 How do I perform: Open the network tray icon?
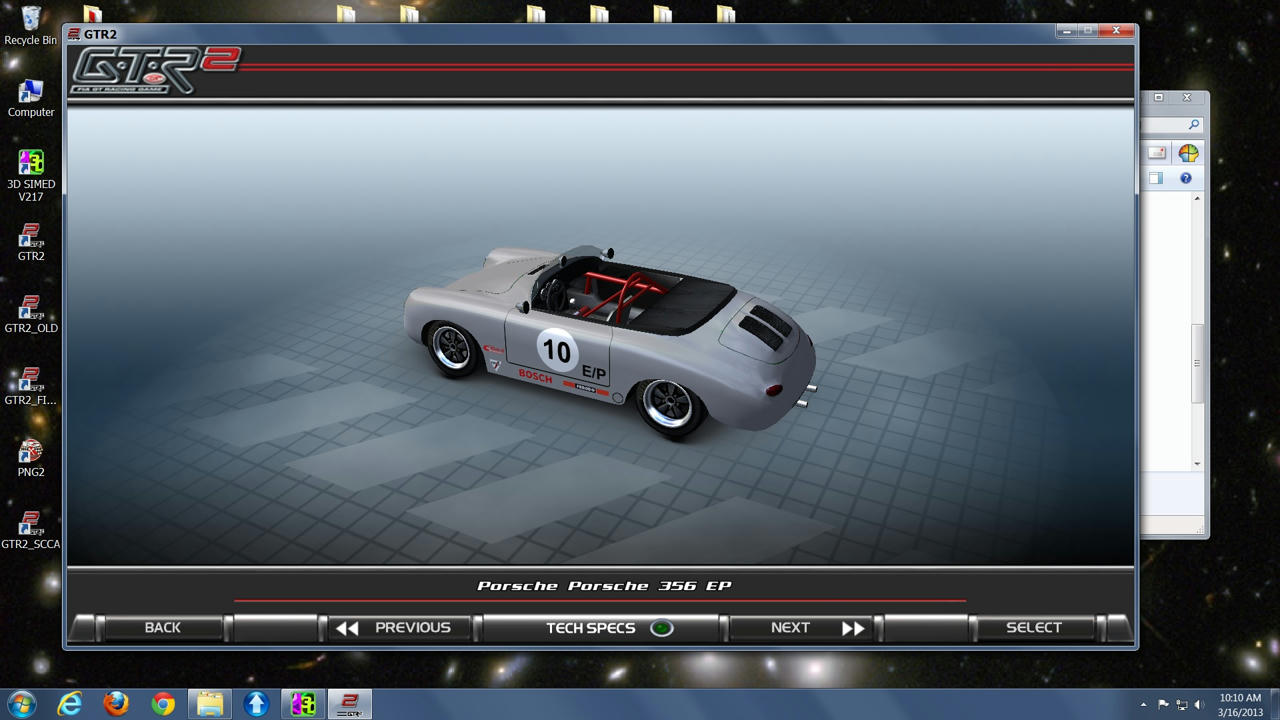click(1181, 705)
